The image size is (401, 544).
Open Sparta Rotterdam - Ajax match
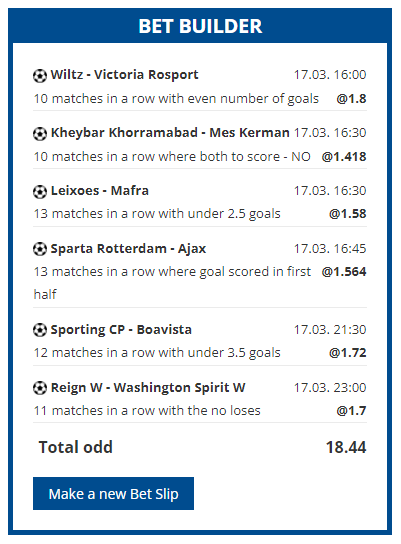click(x=128, y=248)
